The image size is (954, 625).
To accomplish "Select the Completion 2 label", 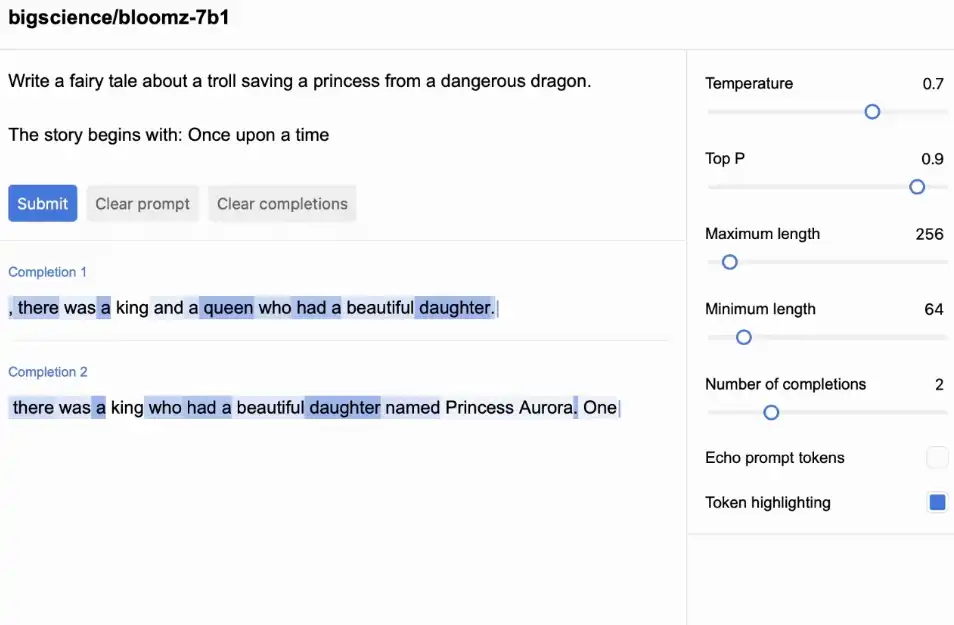I will [48, 372].
